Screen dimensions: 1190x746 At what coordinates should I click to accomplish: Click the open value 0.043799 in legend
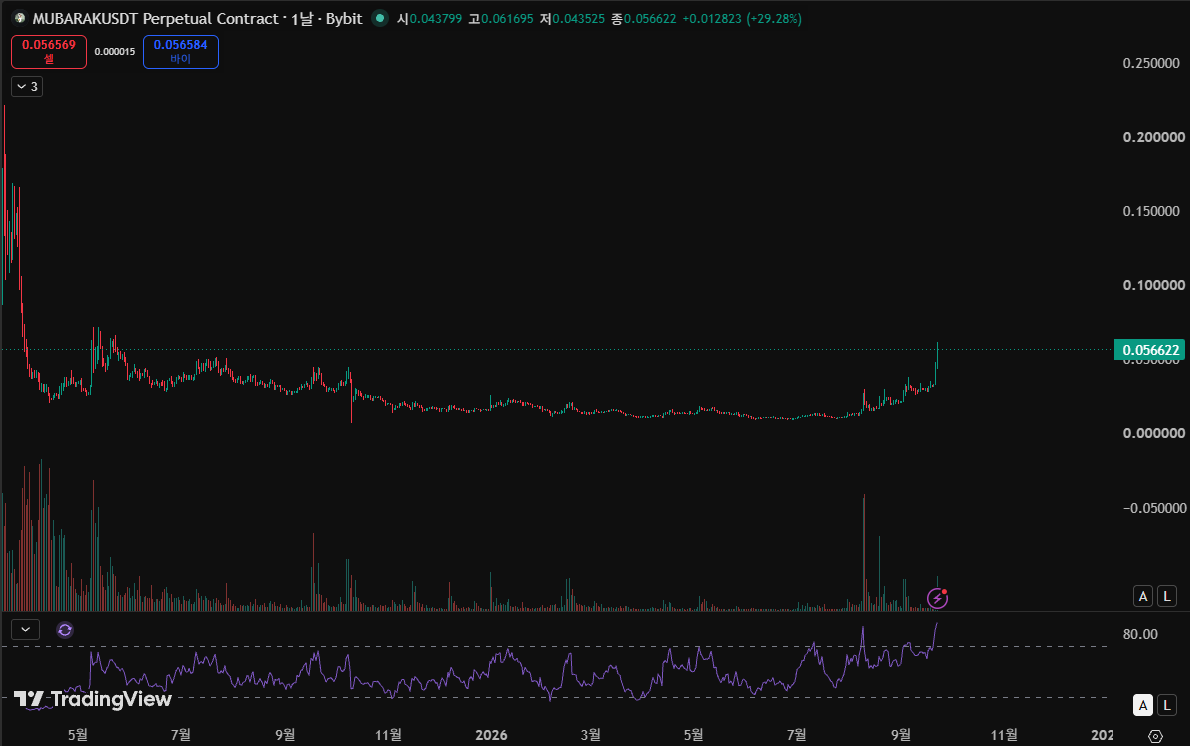click(x=436, y=18)
